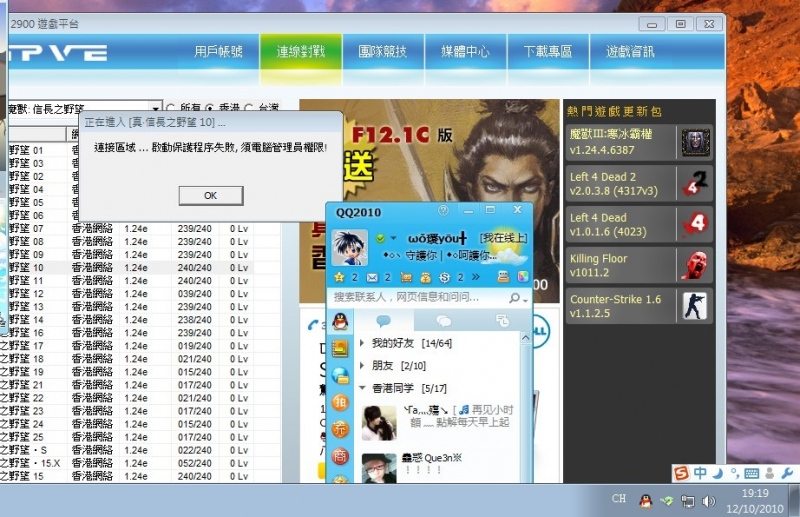Switch to QQ contacts tab

click(383, 321)
